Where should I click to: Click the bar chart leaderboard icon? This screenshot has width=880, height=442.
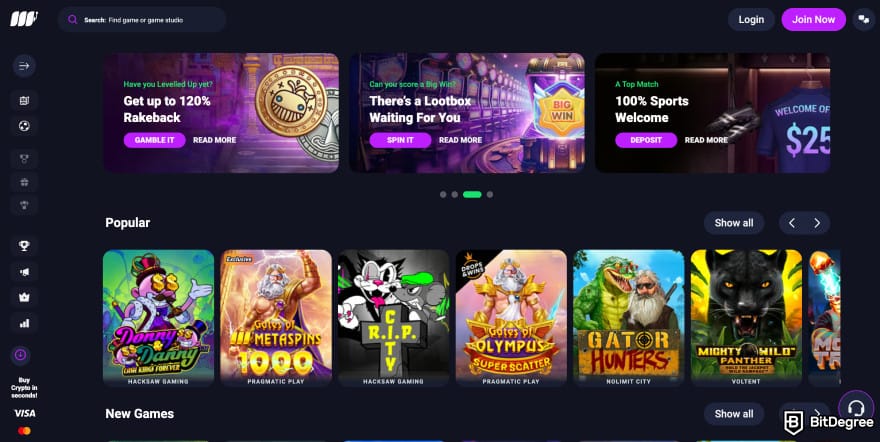point(24,324)
